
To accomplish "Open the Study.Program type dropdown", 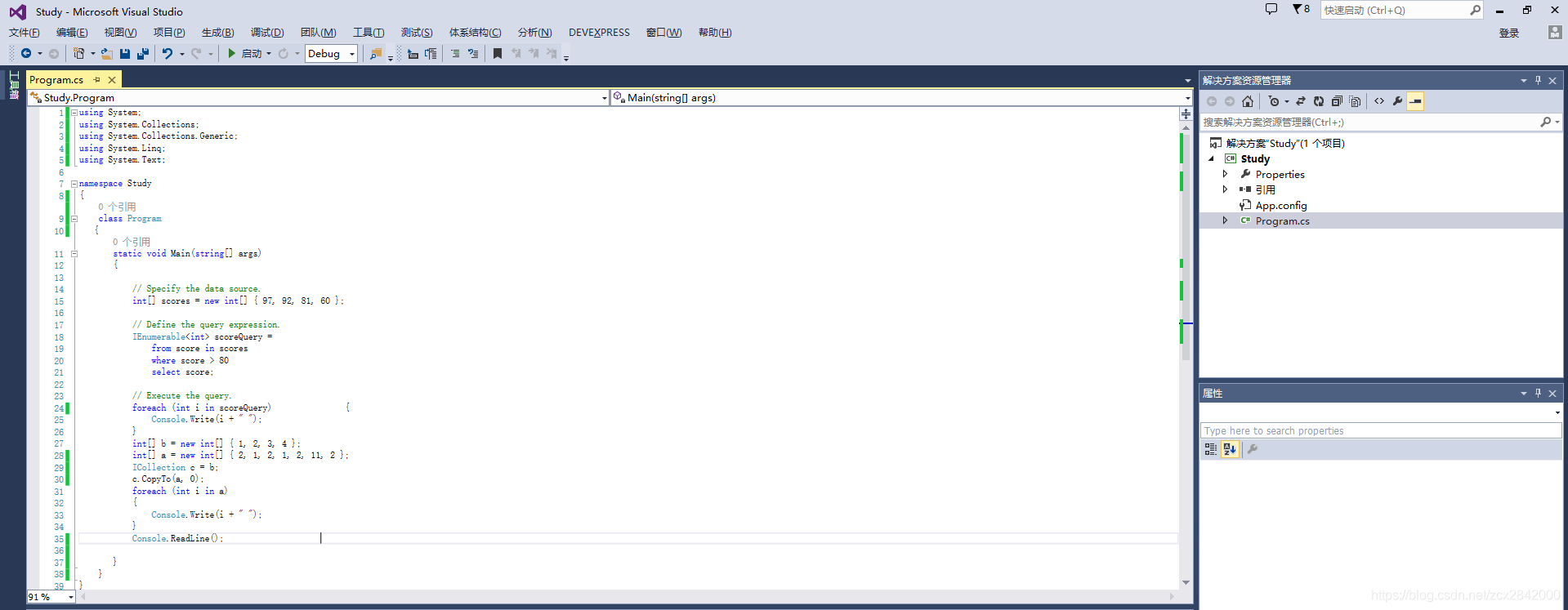I will tap(604, 98).
